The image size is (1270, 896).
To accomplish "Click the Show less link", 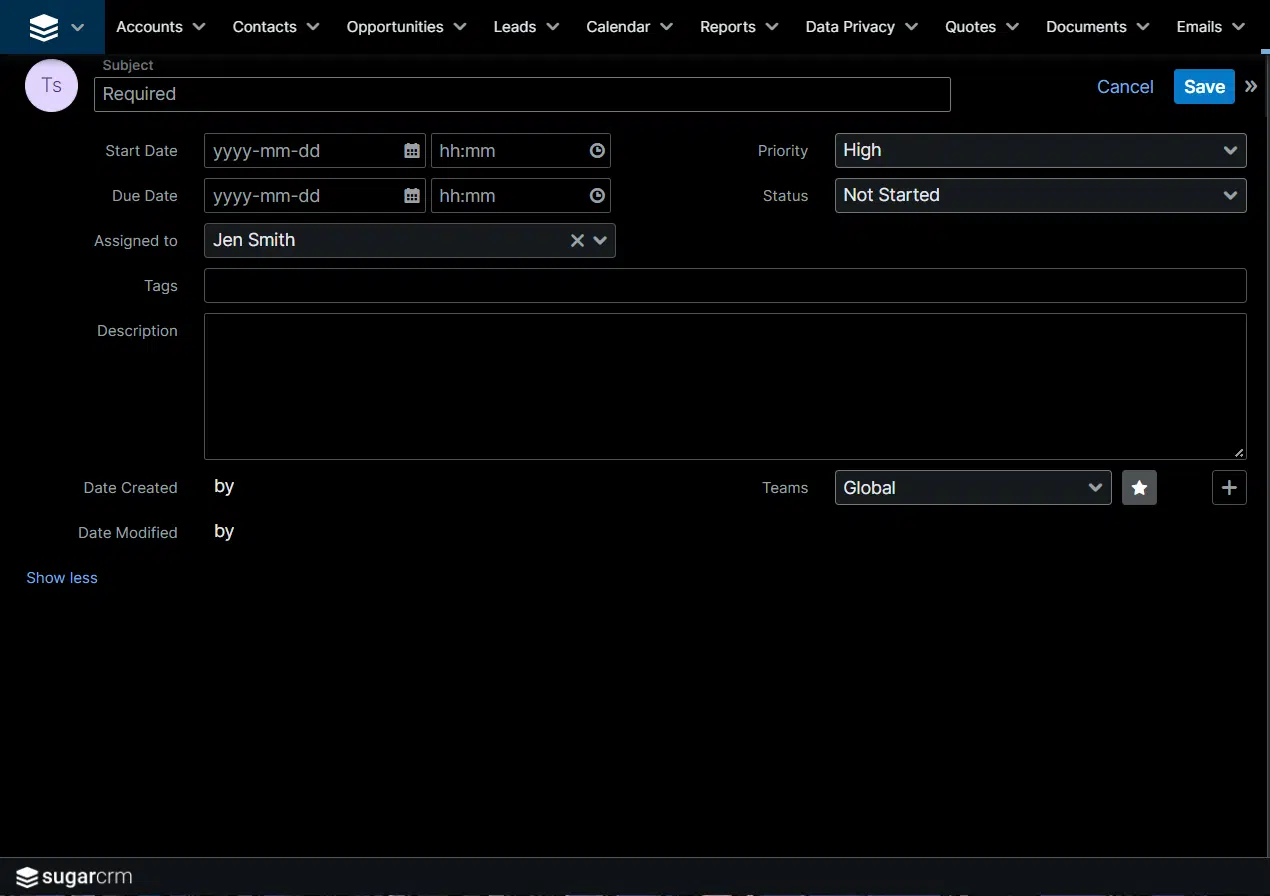I will (62, 578).
